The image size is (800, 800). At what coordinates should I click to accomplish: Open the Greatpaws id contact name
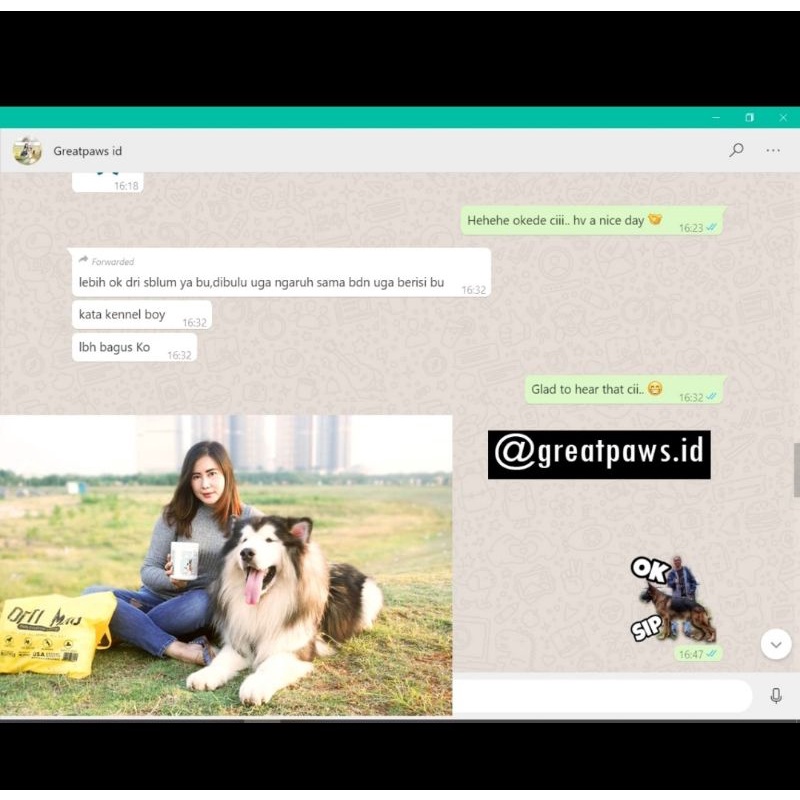(x=88, y=151)
